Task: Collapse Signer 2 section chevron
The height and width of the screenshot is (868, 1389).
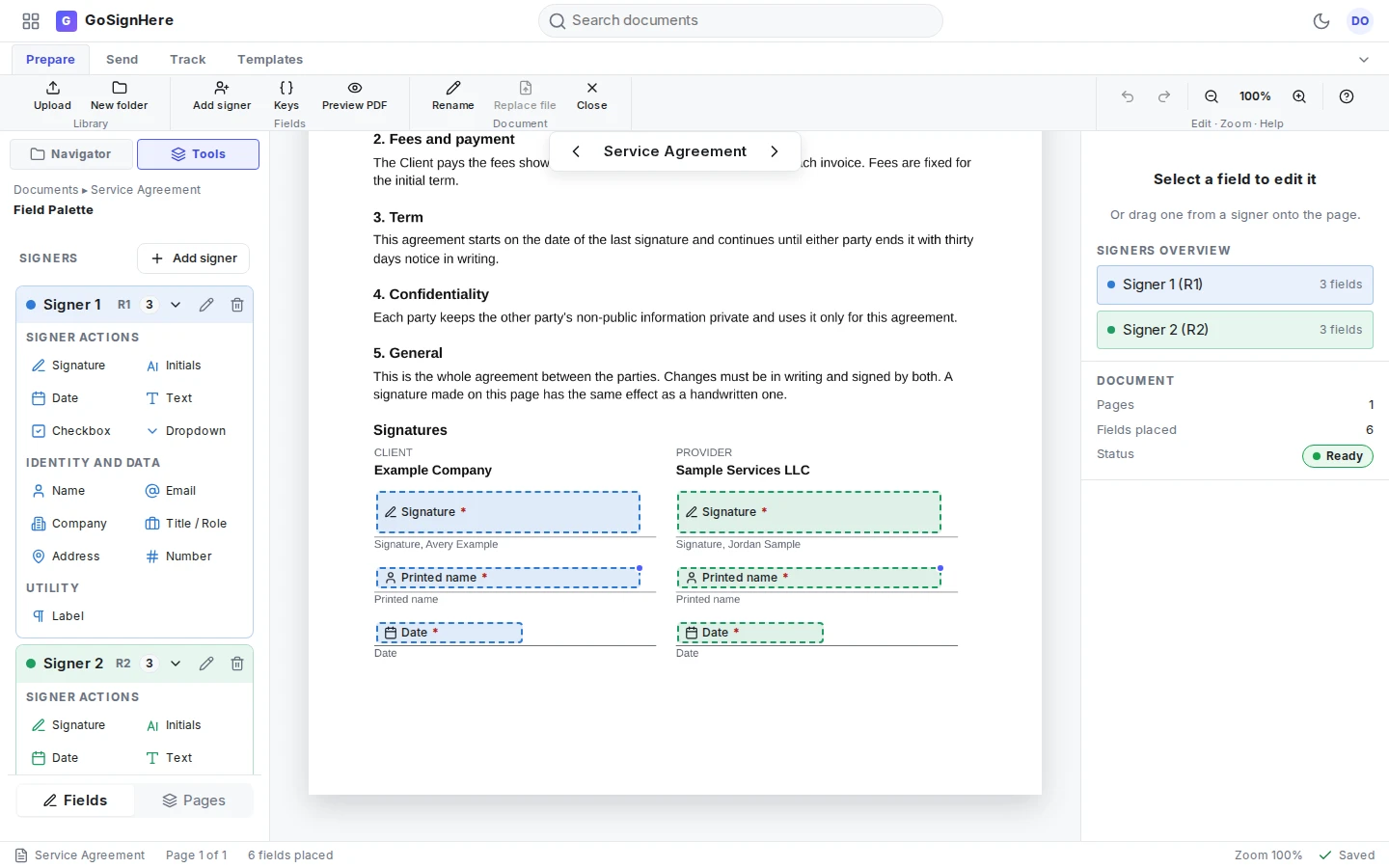Action: [x=176, y=664]
